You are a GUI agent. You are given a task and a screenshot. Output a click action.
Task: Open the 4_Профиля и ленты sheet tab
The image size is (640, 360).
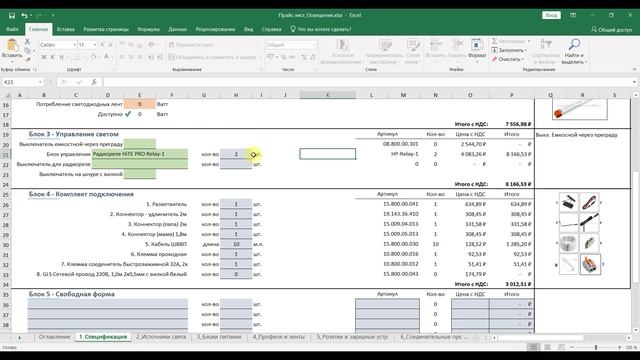[279, 337]
